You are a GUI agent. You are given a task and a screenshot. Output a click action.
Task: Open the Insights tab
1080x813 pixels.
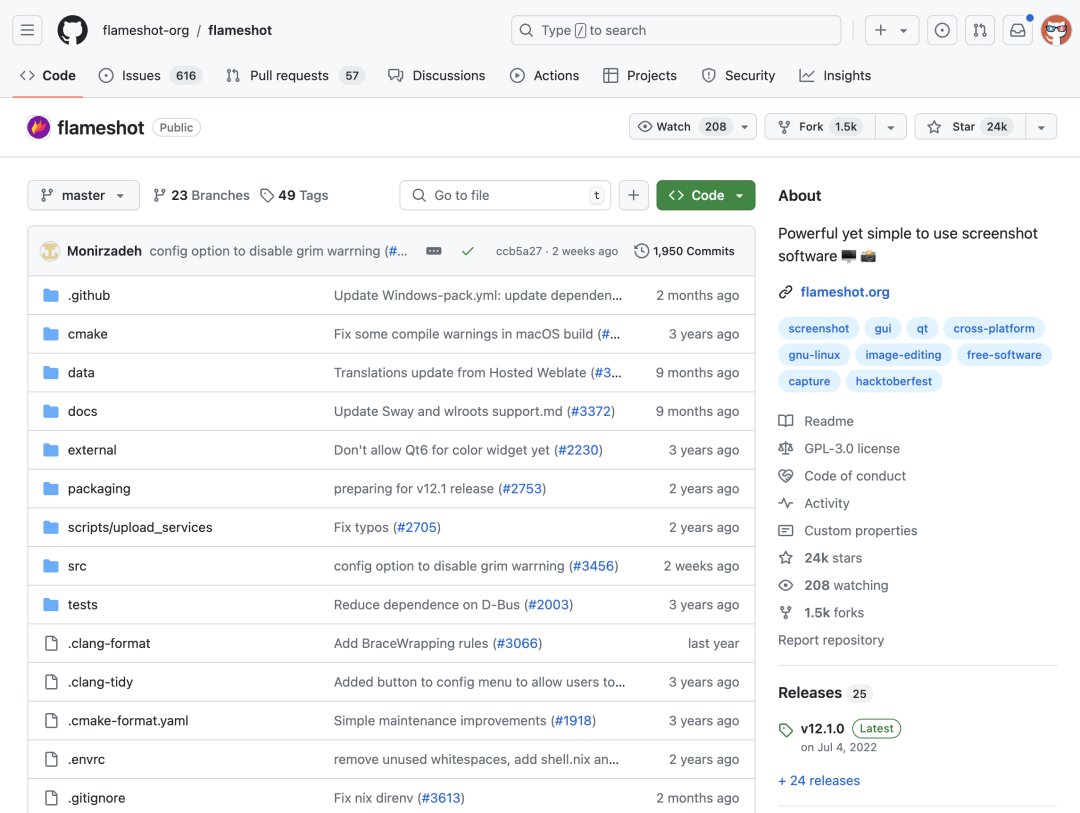835,75
